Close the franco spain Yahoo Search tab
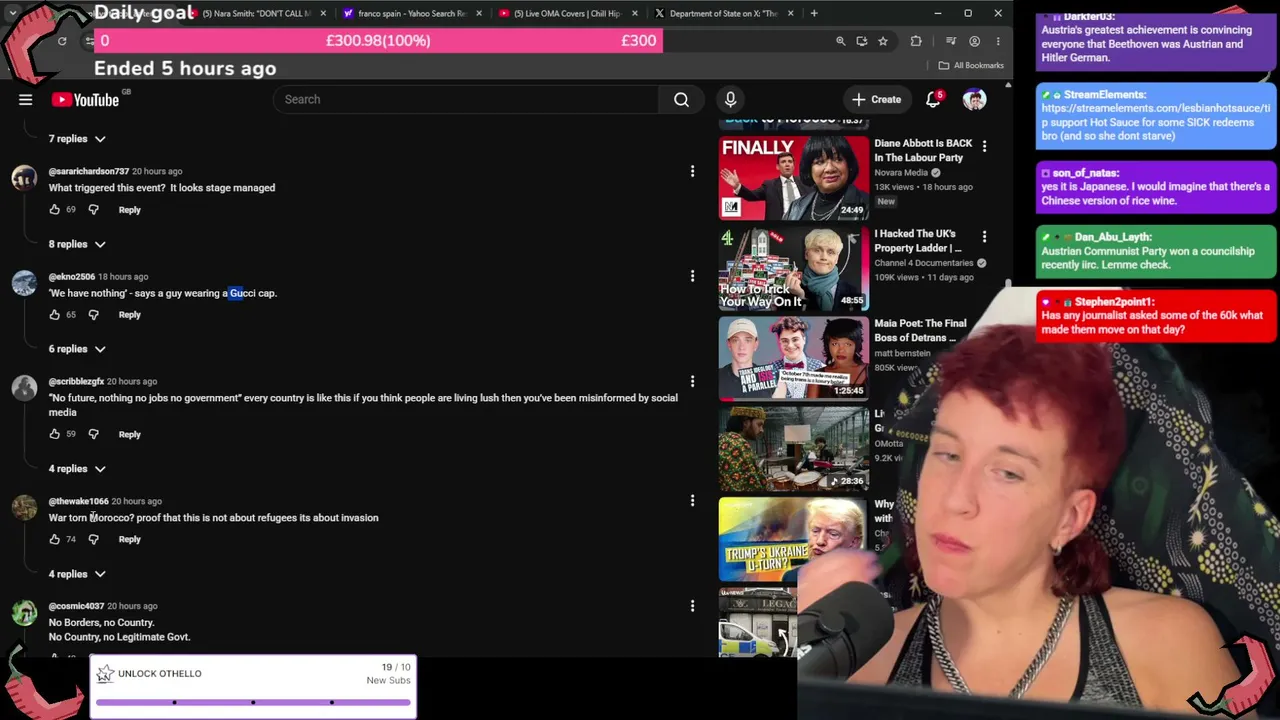 tap(479, 13)
